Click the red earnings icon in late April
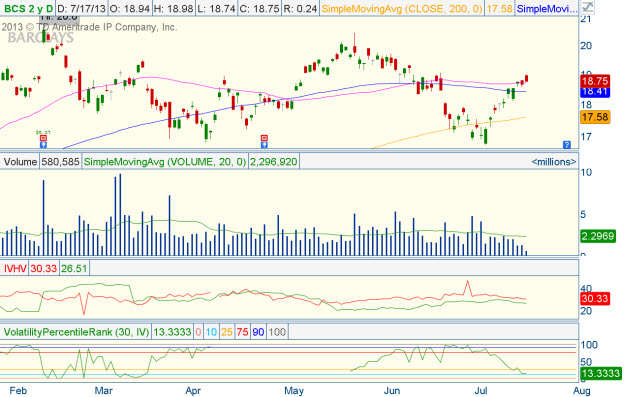 (x=264, y=138)
